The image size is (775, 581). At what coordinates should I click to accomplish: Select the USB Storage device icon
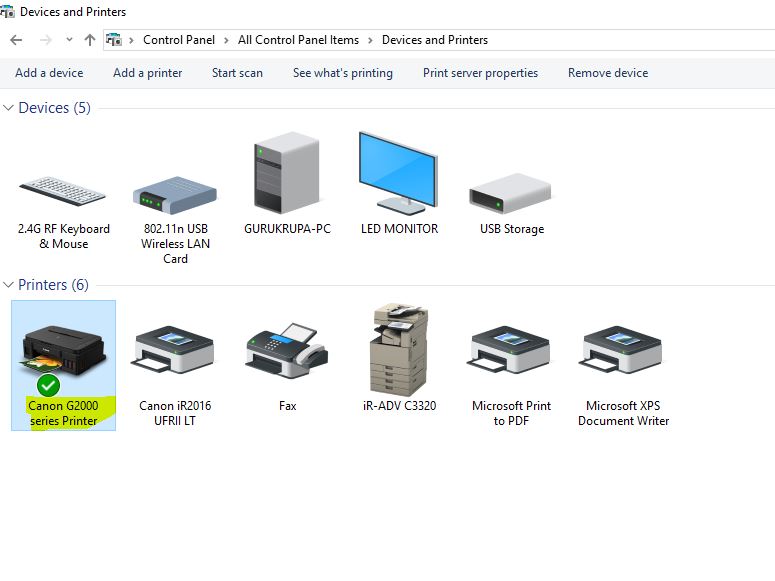[x=511, y=193]
